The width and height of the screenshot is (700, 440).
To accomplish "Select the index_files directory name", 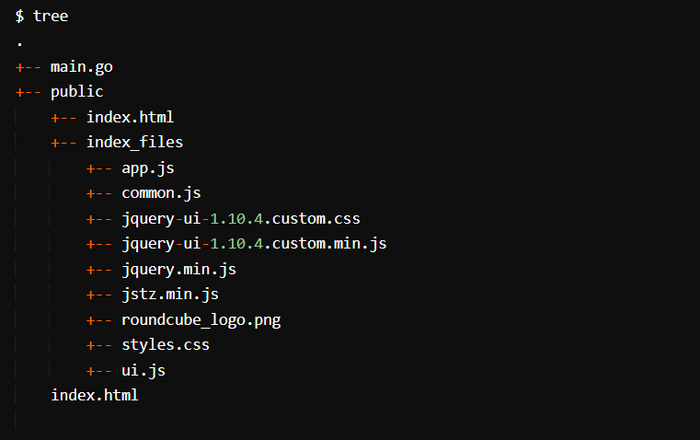I will pyautogui.click(x=134, y=142).
